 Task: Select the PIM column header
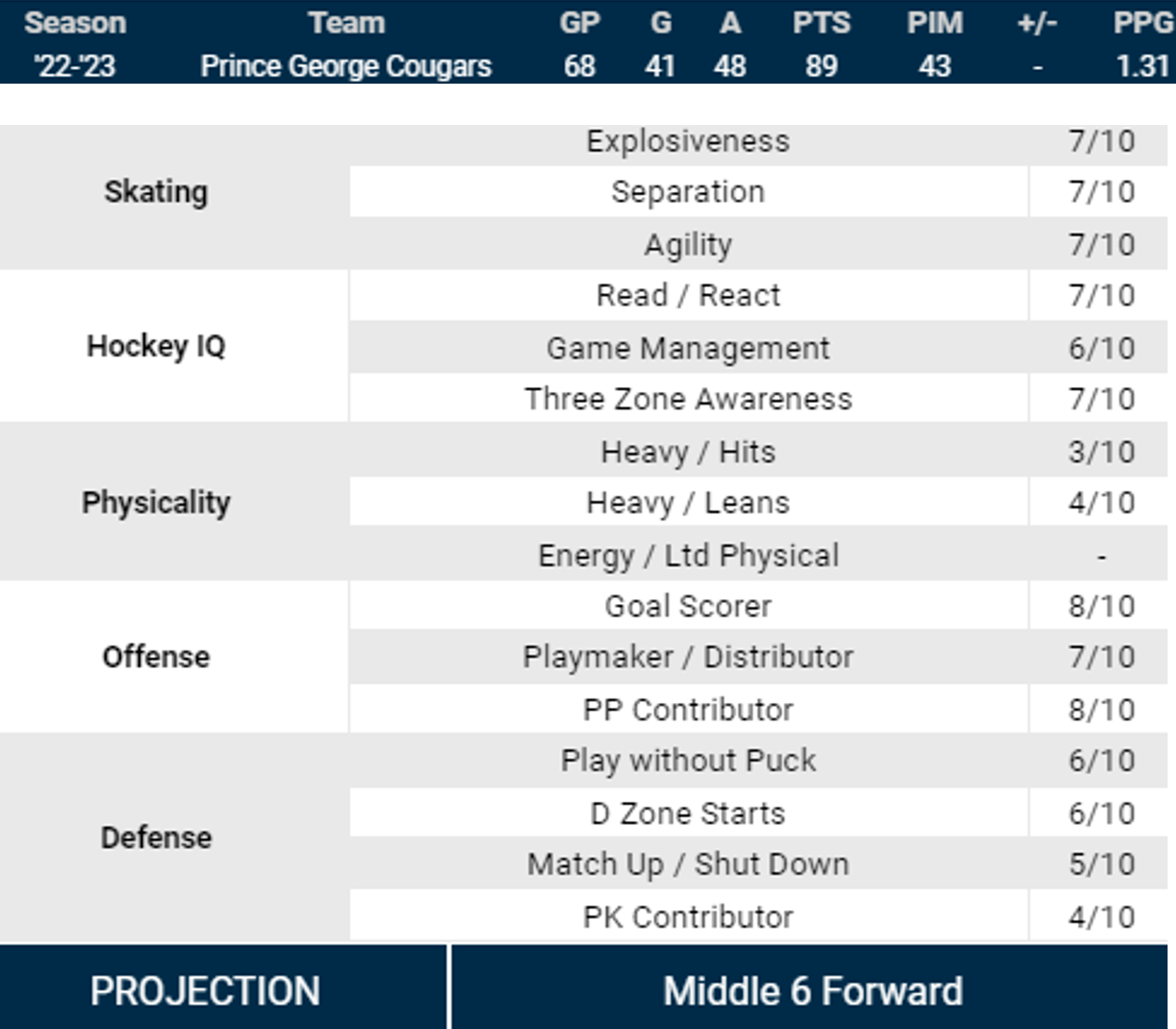pos(934,23)
